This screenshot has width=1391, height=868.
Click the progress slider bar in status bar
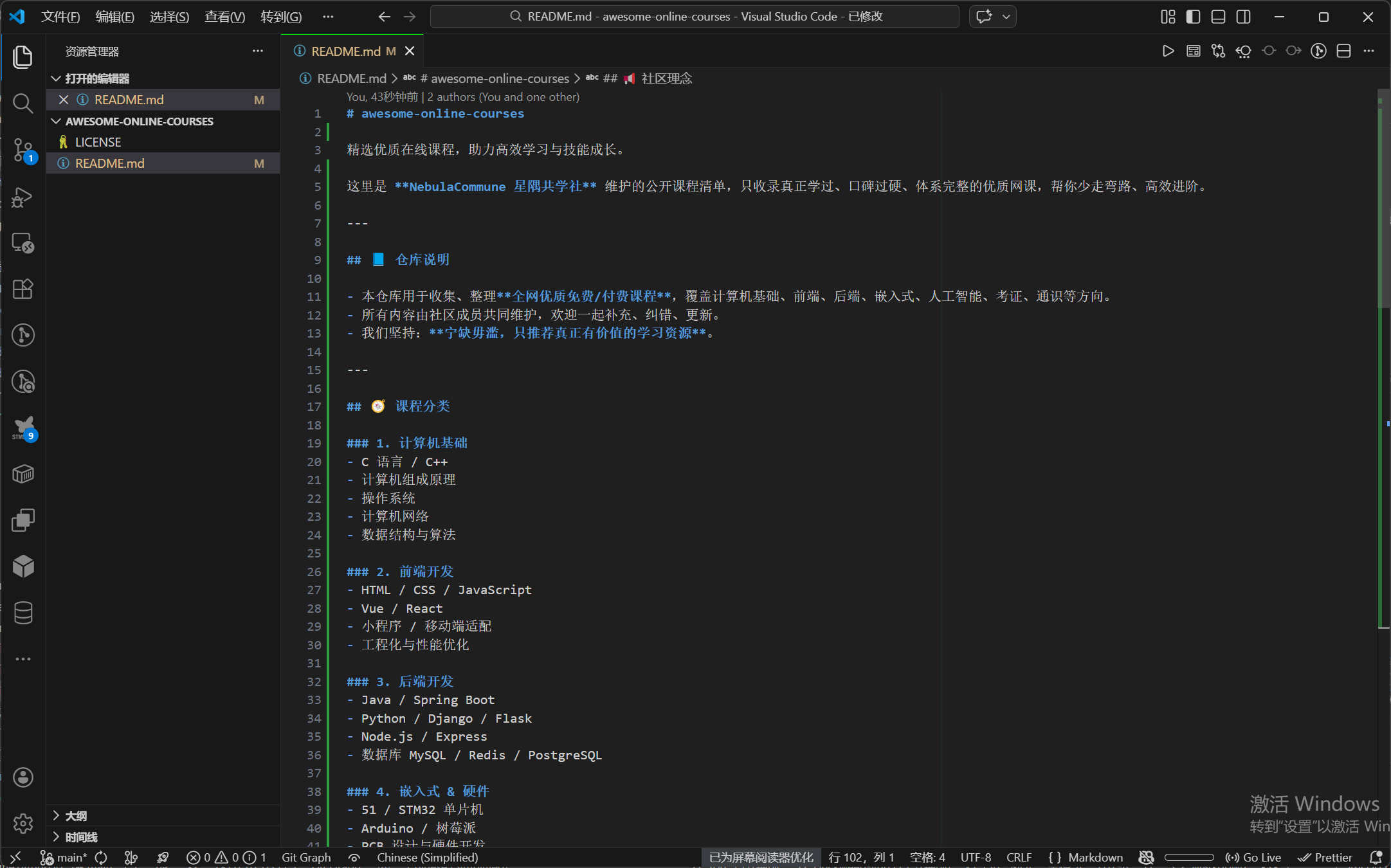[x=1188, y=858]
